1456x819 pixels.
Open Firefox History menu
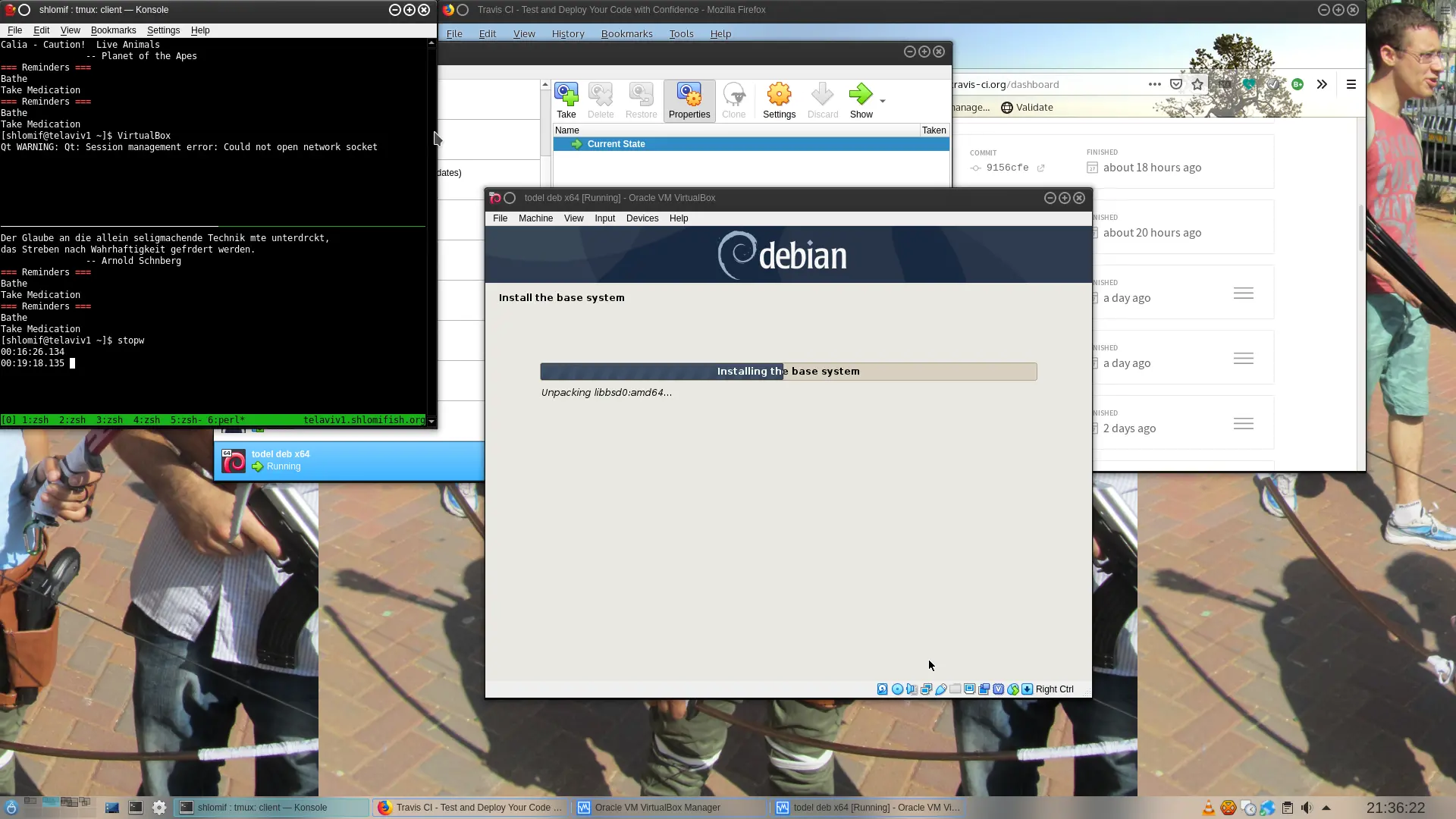(x=568, y=34)
